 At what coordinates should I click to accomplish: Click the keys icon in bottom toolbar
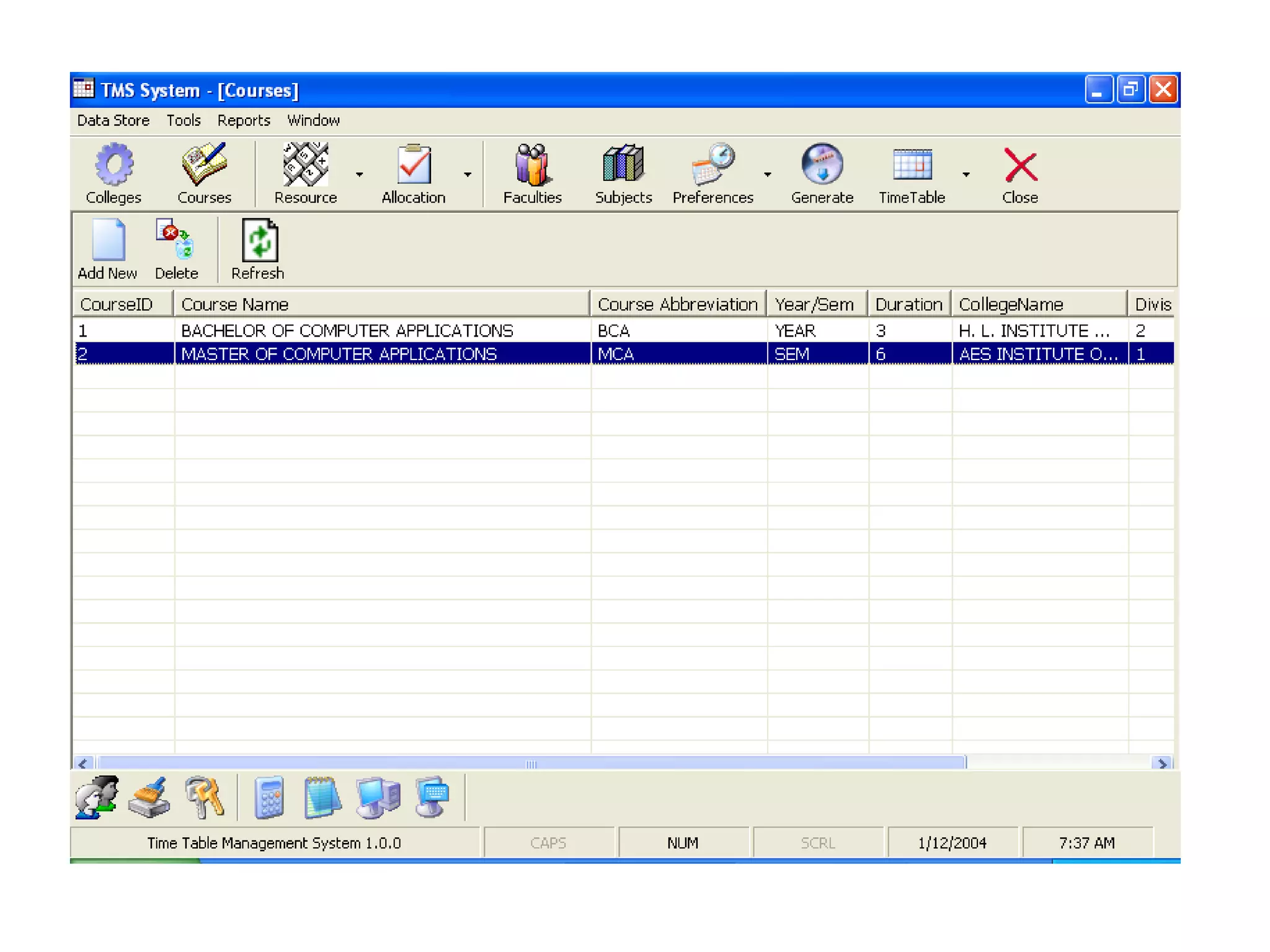(204, 797)
